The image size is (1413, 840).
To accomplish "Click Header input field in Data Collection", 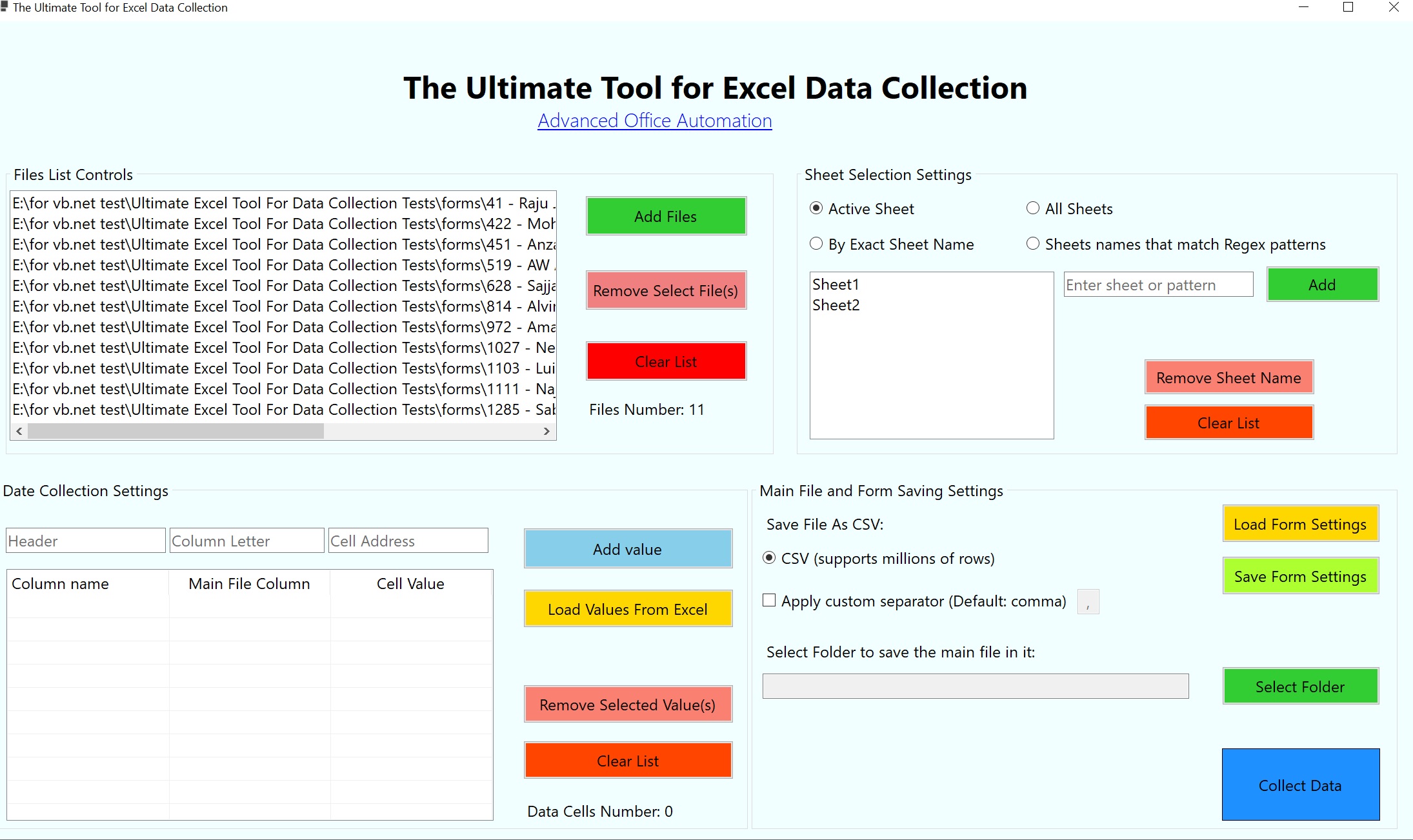I will (x=85, y=540).
